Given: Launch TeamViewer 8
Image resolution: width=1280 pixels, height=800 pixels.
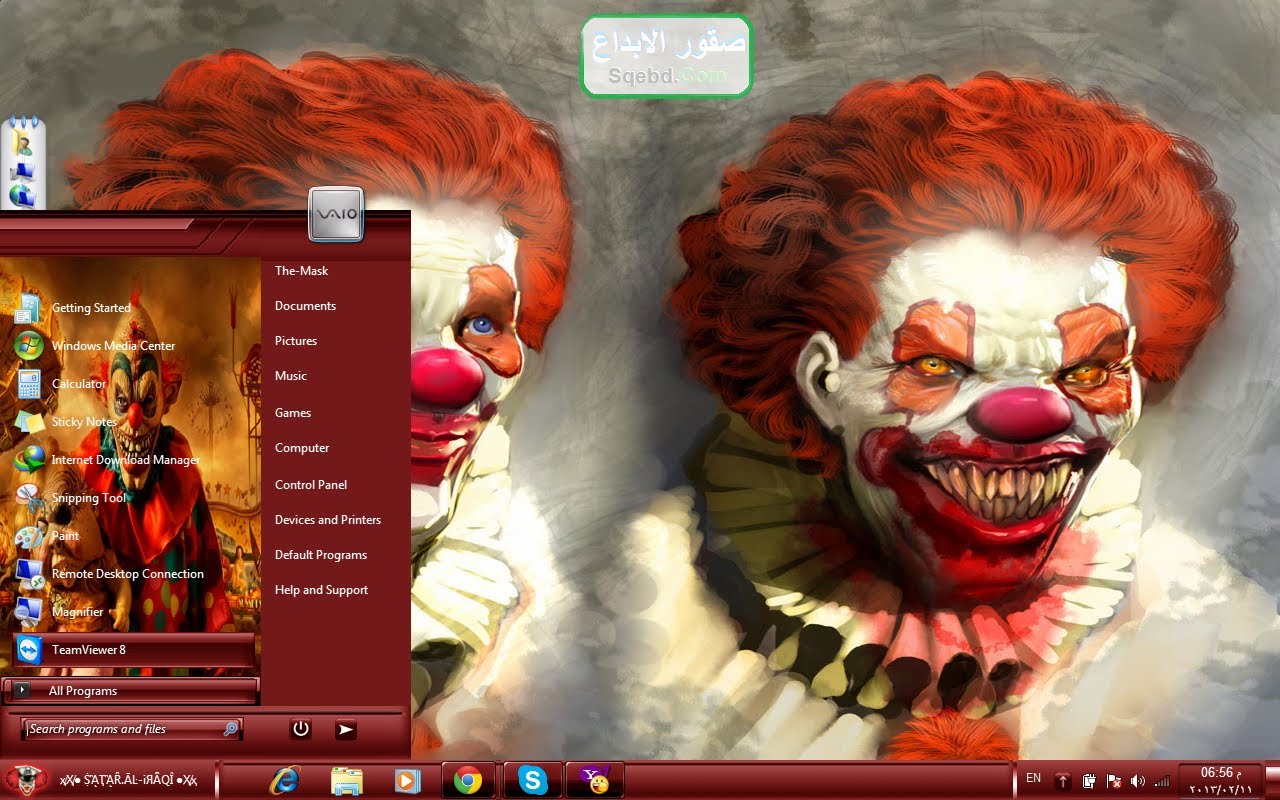Looking at the screenshot, I should click(134, 650).
